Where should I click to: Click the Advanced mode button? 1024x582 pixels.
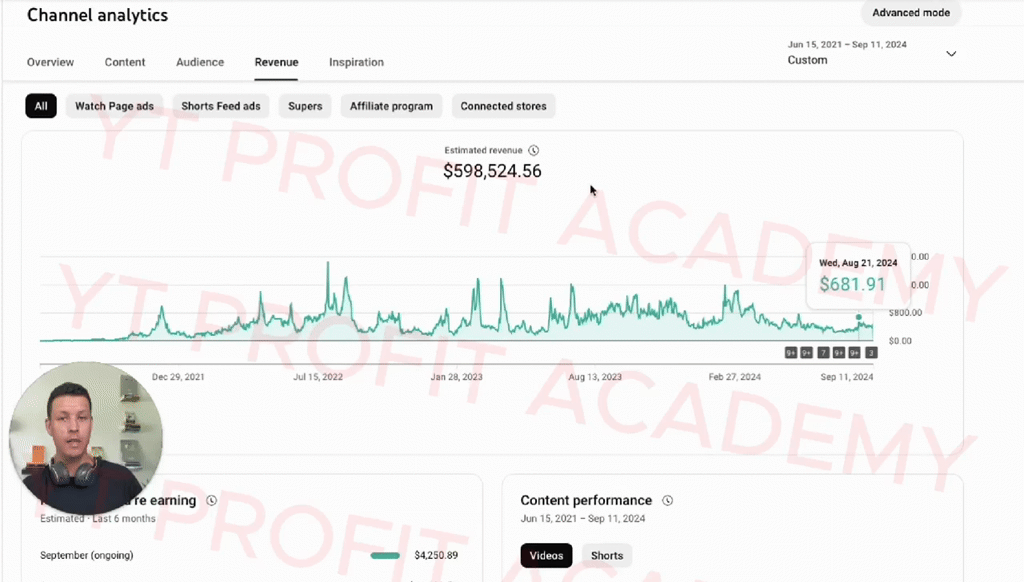911,12
